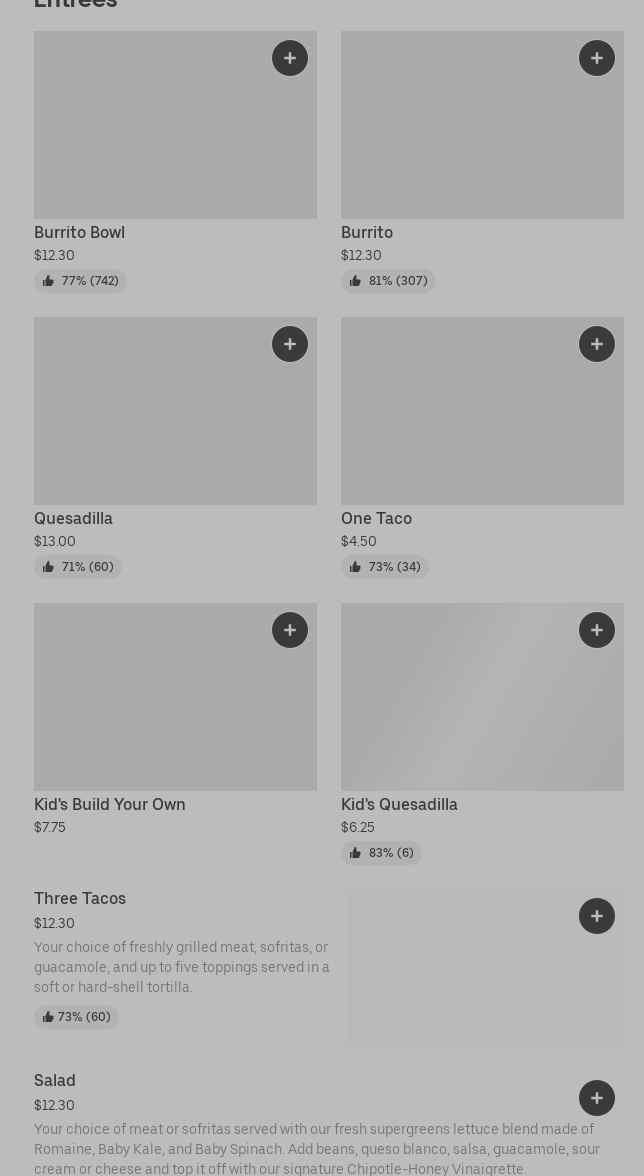
Task: Click Burrito 81% thumbs-up rating badge
Action: pos(388,281)
